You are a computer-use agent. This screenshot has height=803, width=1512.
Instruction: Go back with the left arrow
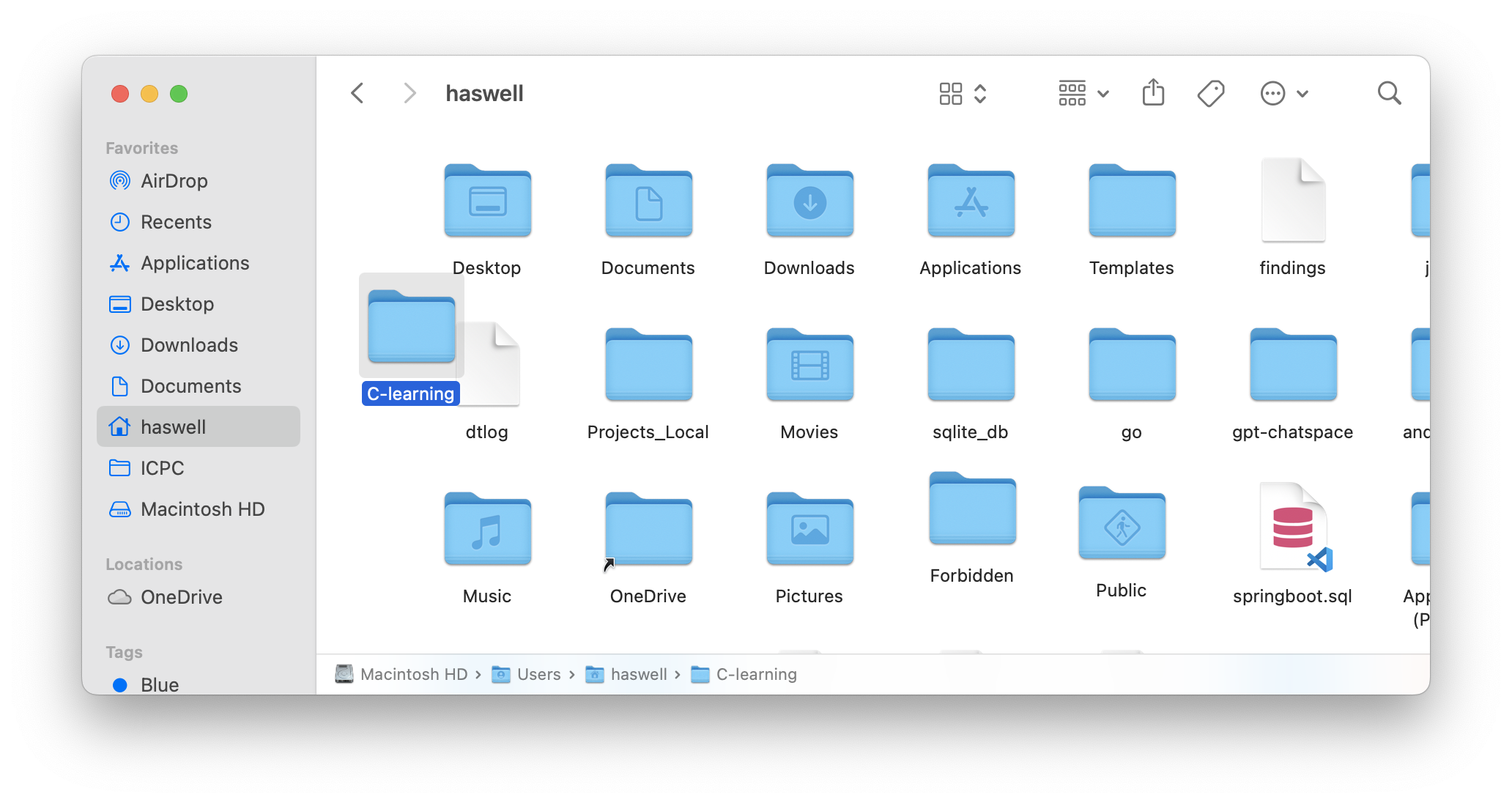[357, 93]
